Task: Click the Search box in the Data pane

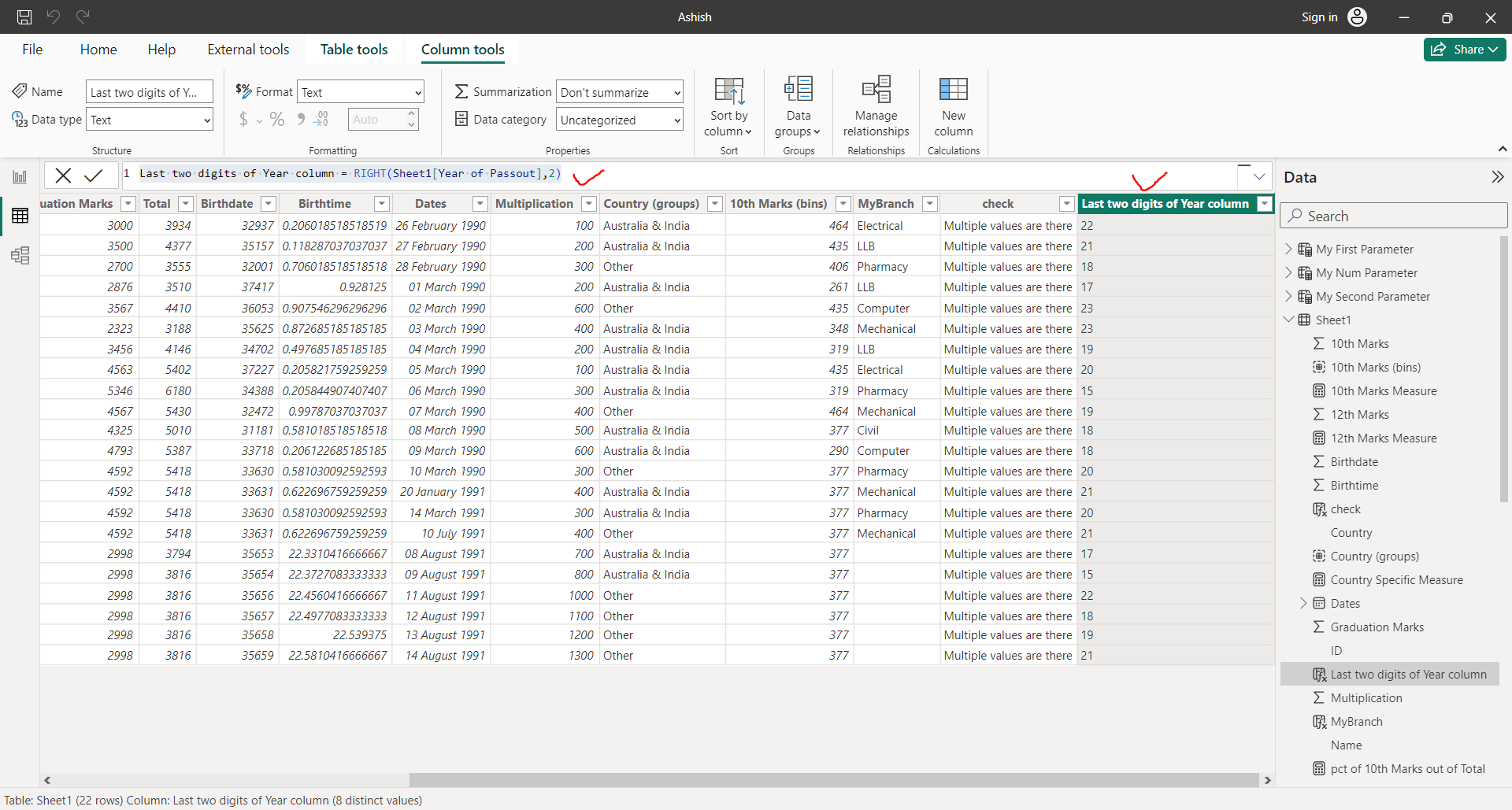Action: point(1392,215)
